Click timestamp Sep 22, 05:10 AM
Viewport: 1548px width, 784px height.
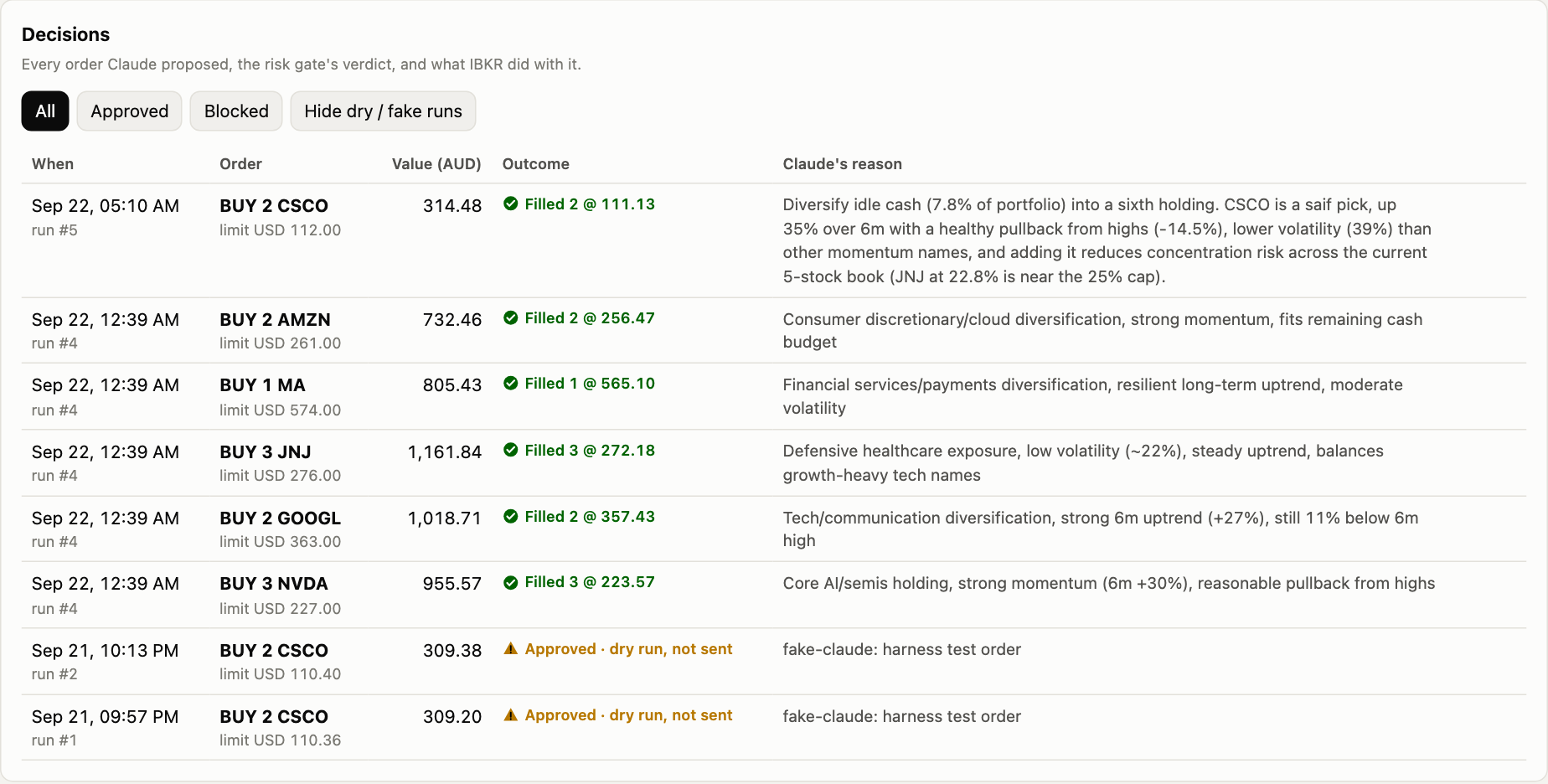coord(106,206)
